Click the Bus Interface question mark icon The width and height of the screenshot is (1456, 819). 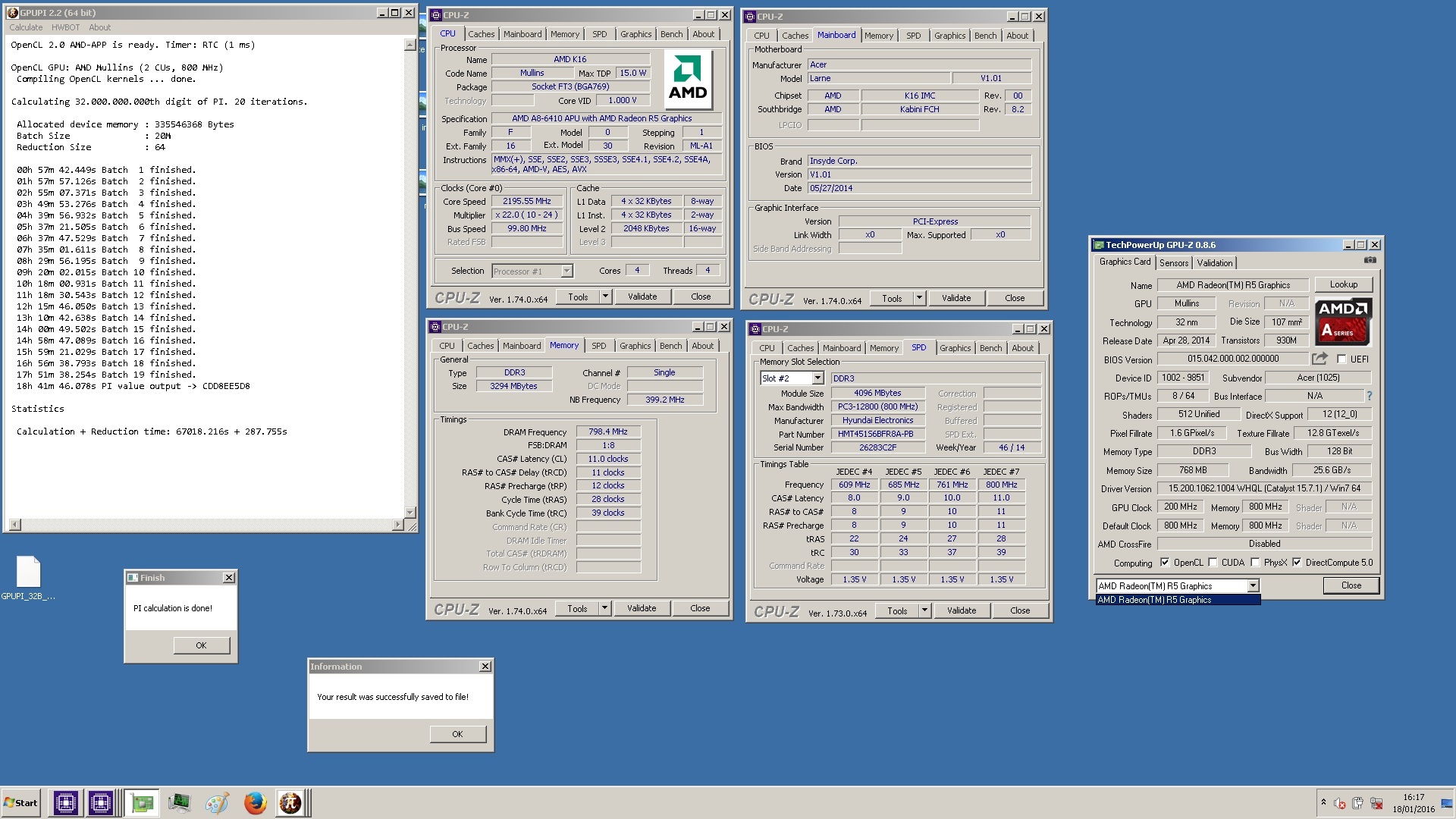(x=1369, y=396)
